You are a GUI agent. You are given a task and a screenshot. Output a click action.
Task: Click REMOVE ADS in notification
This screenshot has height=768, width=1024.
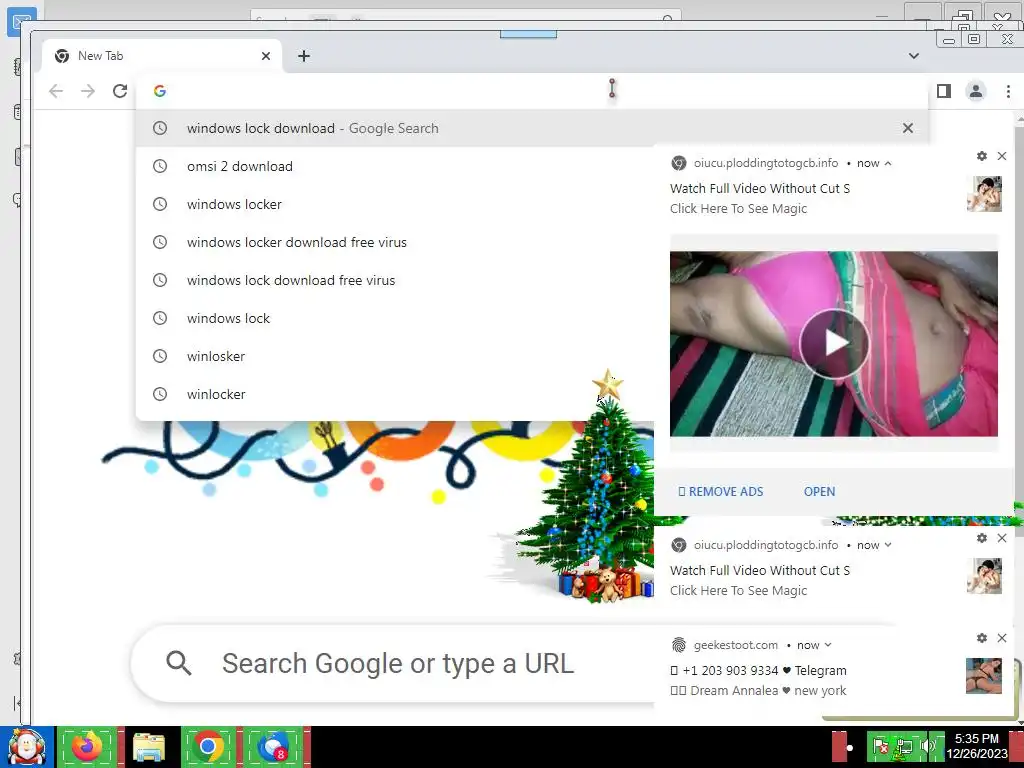(720, 492)
